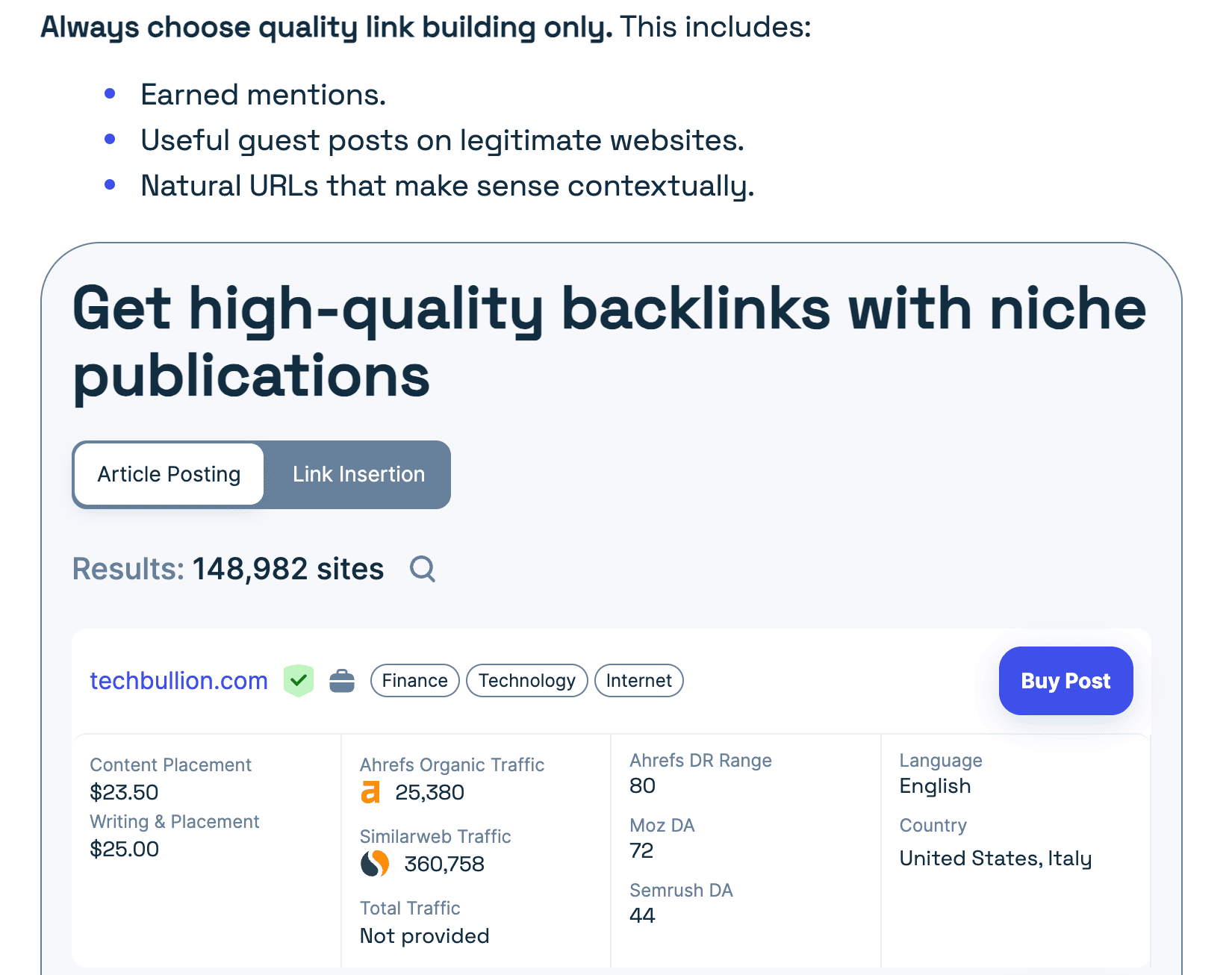Click the Semrush DA score 44
Screen dimensions: 1232x975
[x=641, y=915]
